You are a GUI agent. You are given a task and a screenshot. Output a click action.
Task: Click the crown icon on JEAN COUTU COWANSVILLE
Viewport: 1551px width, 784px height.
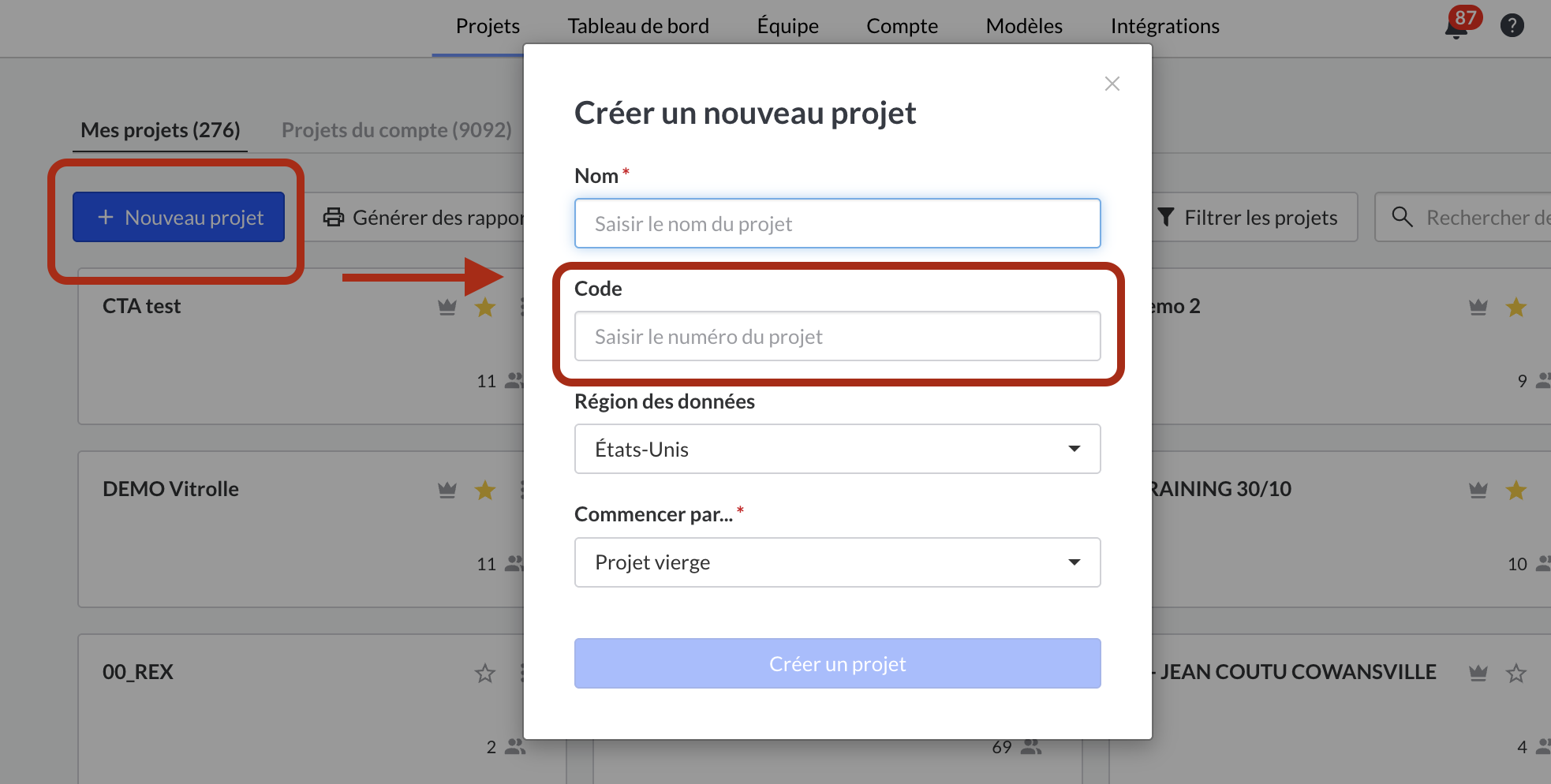[x=1478, y=673]
